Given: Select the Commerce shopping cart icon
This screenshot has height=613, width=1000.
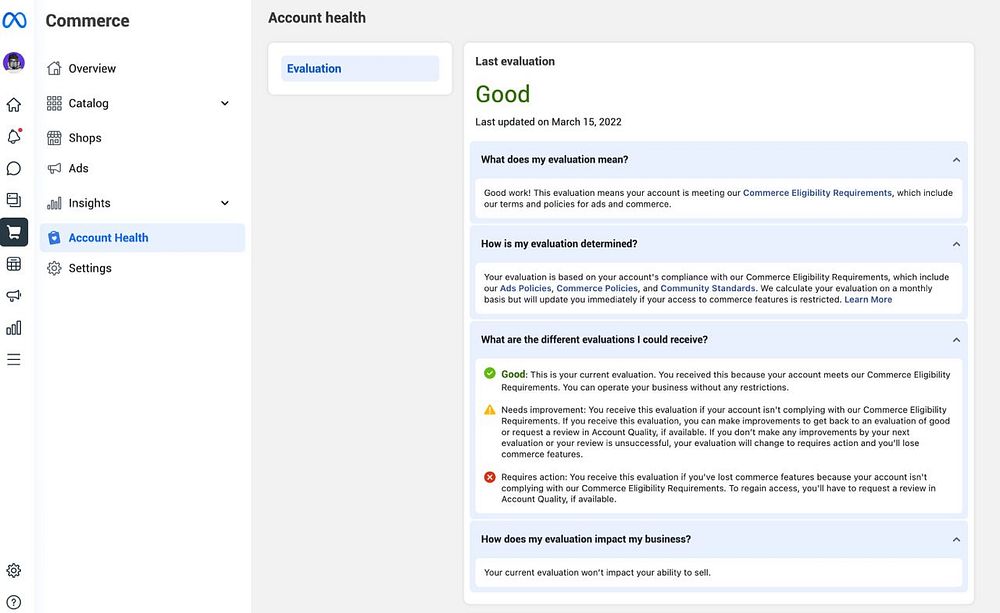Looking at the screenshot, I should (13, 232).
